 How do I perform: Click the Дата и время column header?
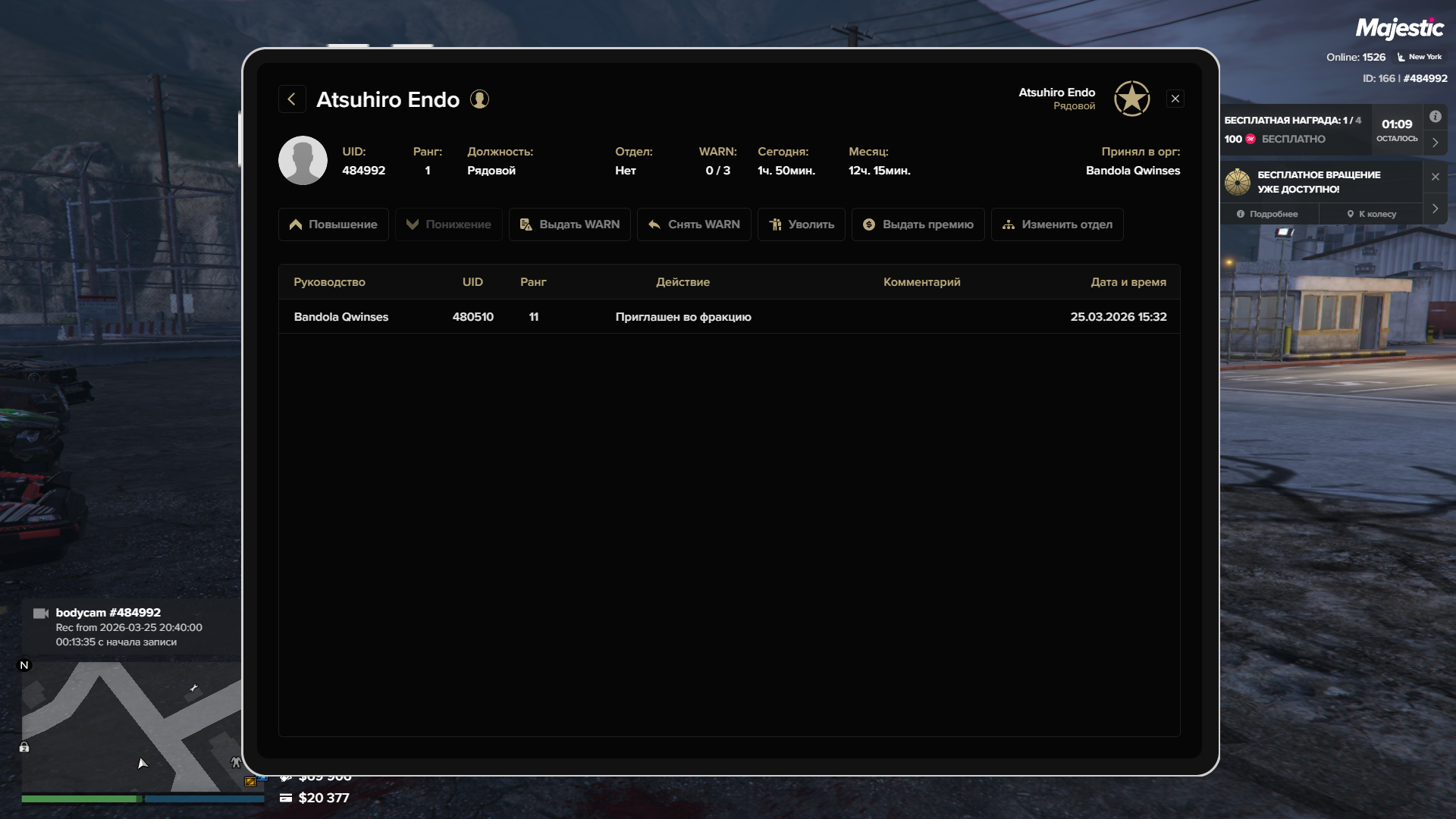[1128, 282]
